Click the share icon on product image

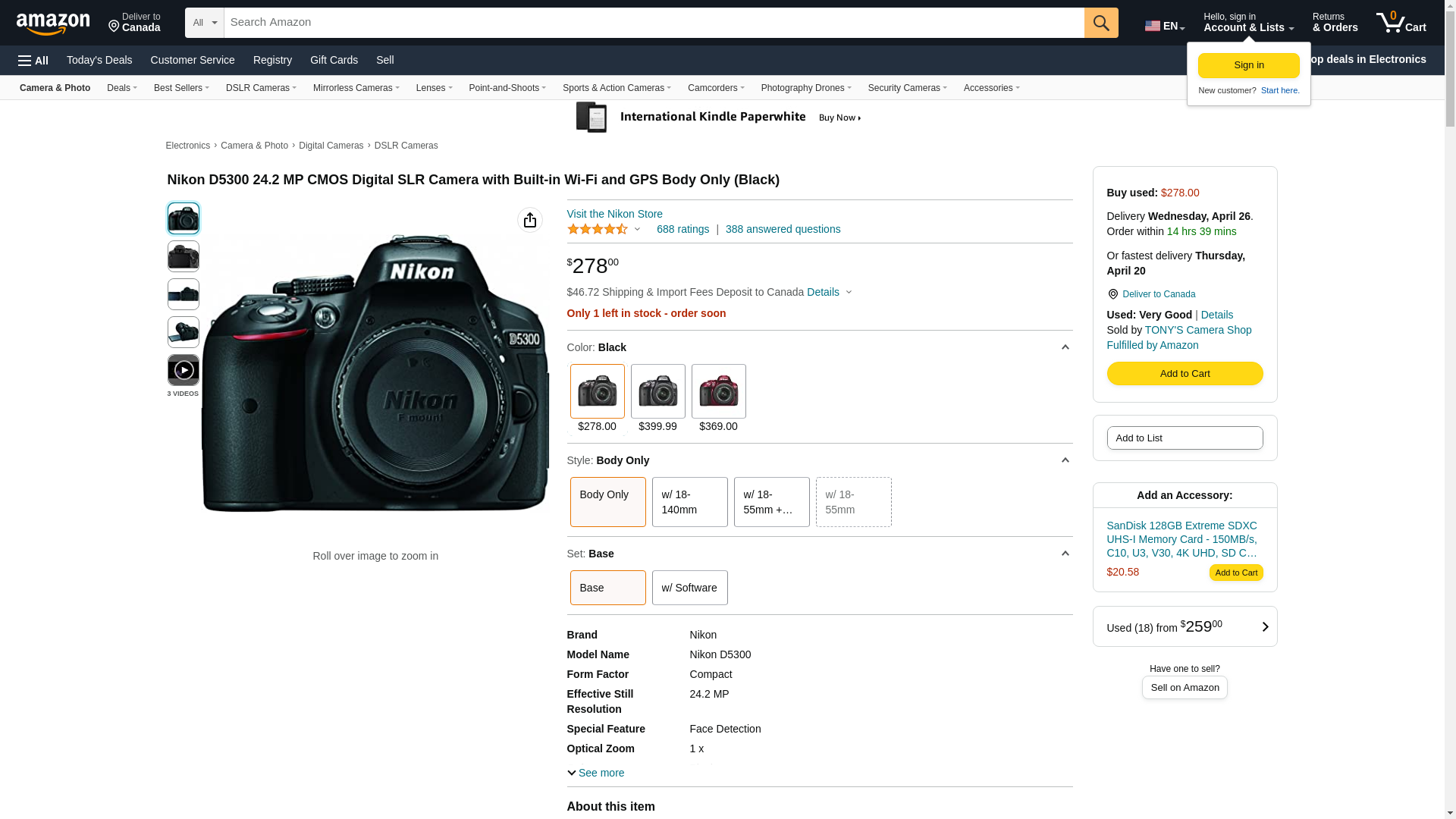tap(529, 220)
